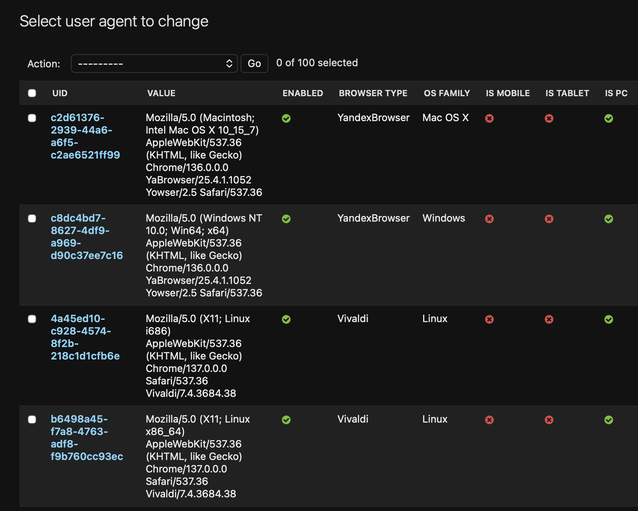Open the Action dropdown menu
Screen dimensions: 638x511
[154, 63]
